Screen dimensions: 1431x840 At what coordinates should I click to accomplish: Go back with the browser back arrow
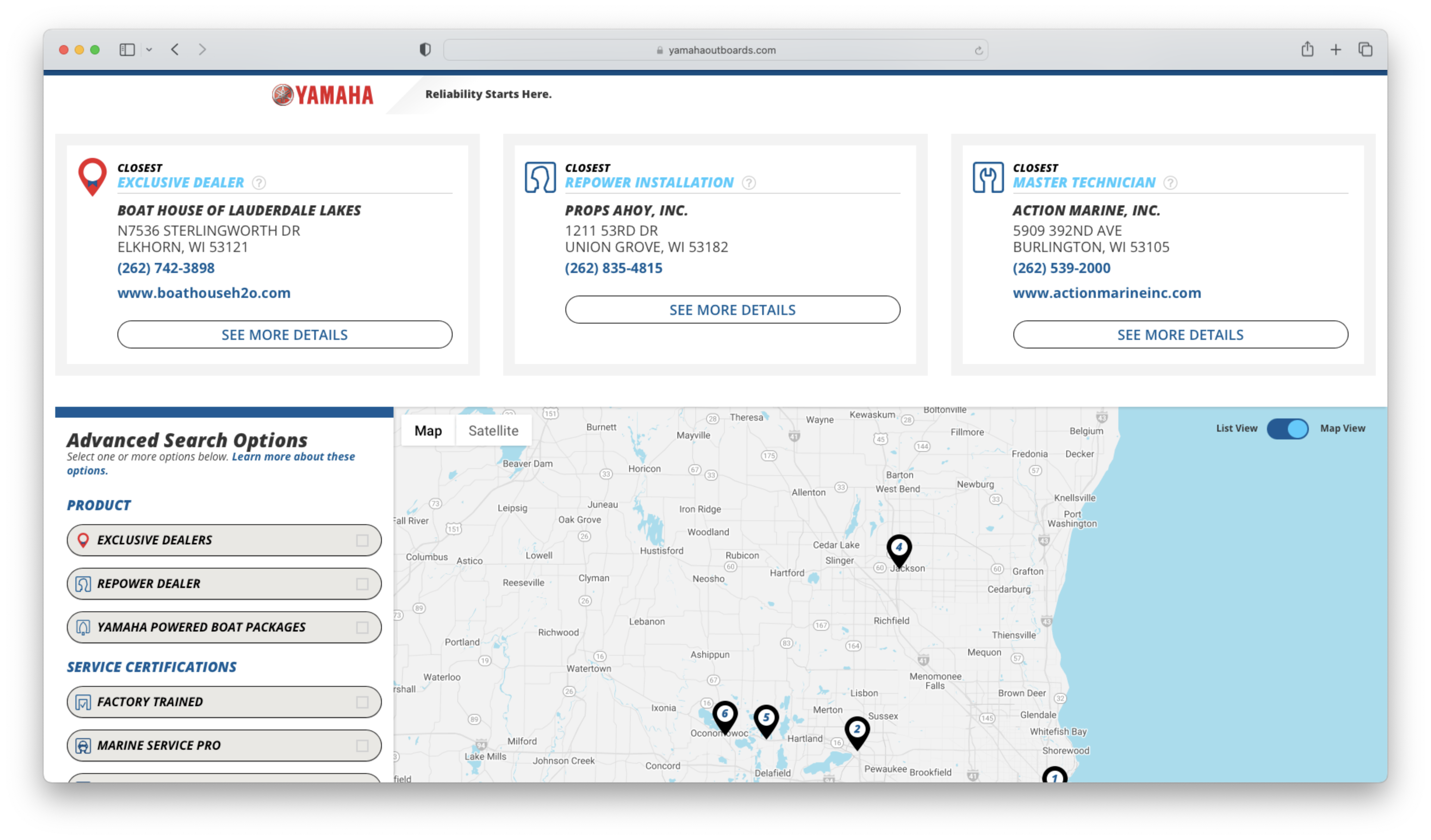175,50
